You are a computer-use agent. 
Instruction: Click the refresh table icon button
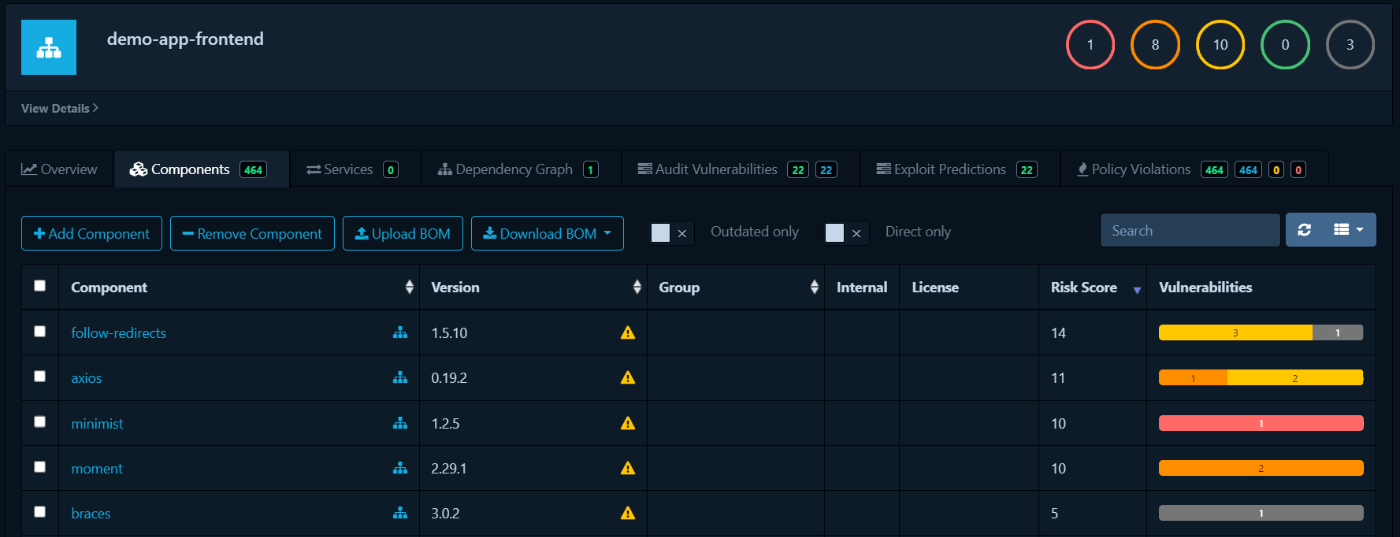coord(1304,230)
